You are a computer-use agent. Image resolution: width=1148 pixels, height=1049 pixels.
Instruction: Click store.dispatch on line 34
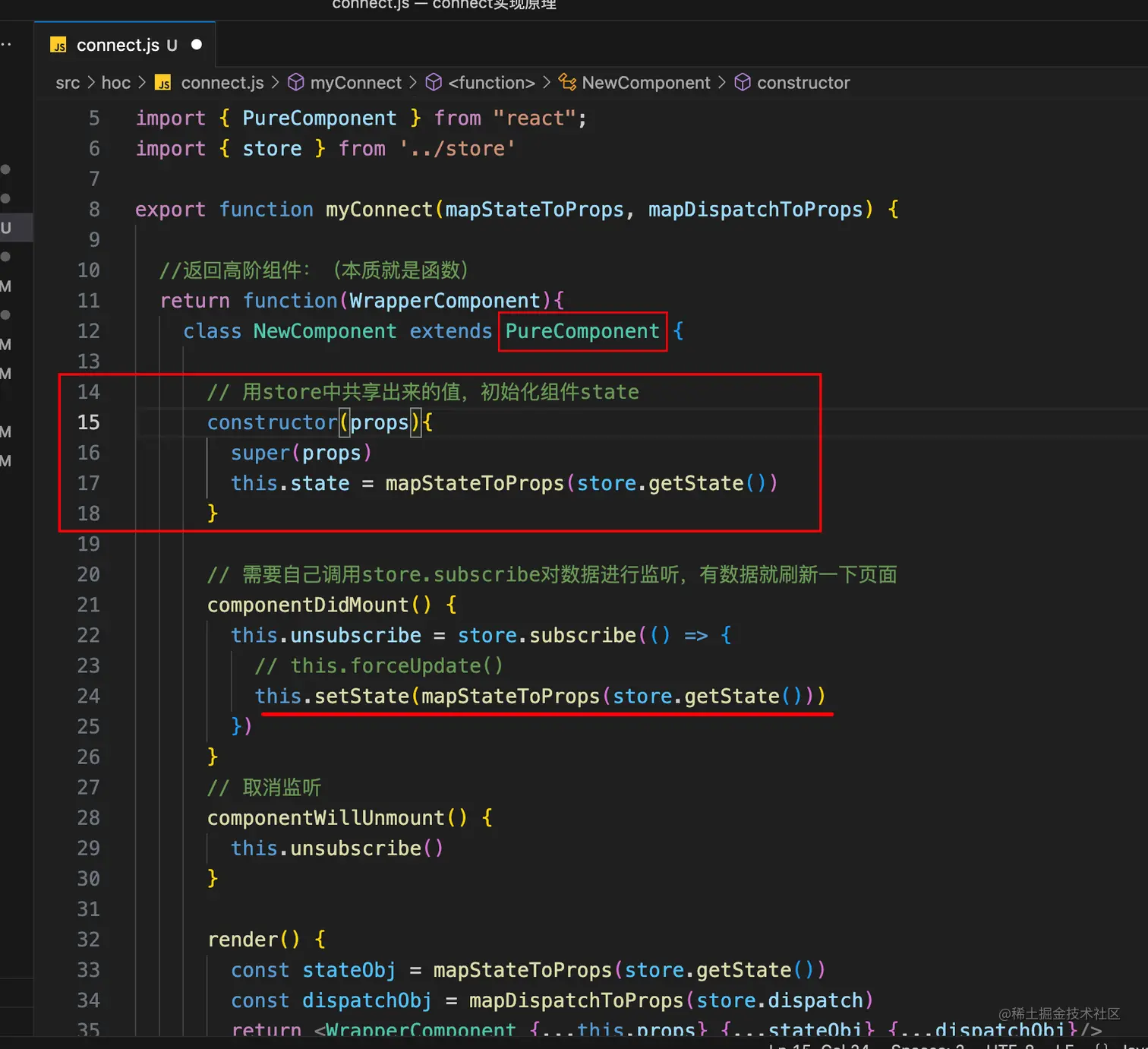coord(780,1000)
